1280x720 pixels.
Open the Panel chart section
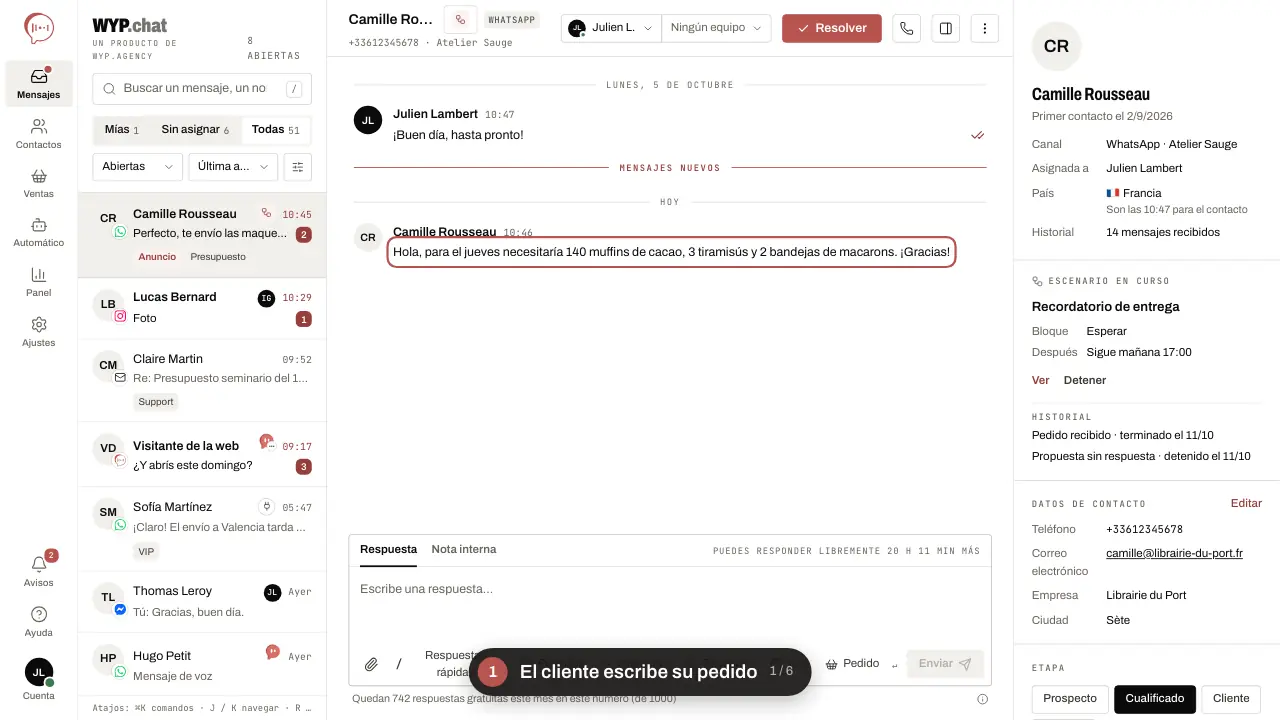[x=39, y=282]
